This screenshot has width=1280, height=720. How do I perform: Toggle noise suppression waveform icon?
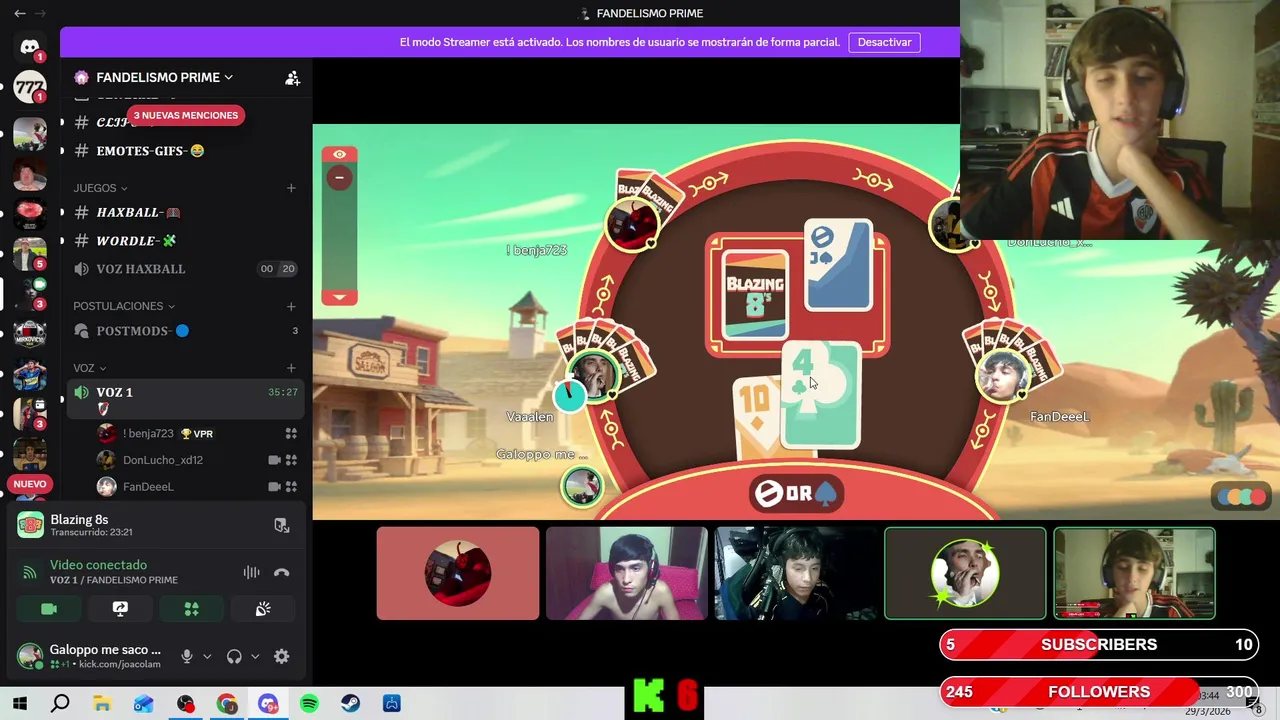[251, 572]
